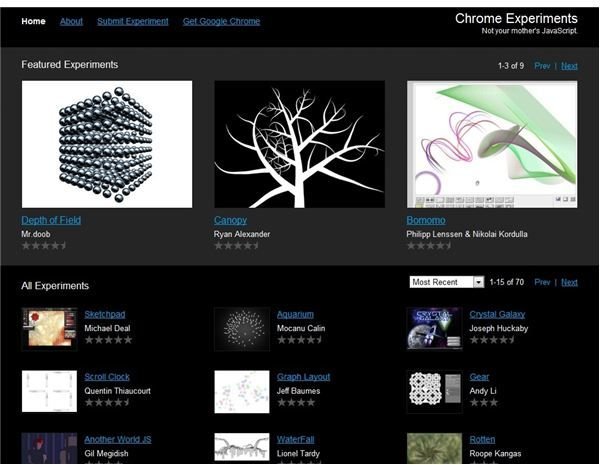Click Prev in All Experiments pager

(x=542, y=282)
